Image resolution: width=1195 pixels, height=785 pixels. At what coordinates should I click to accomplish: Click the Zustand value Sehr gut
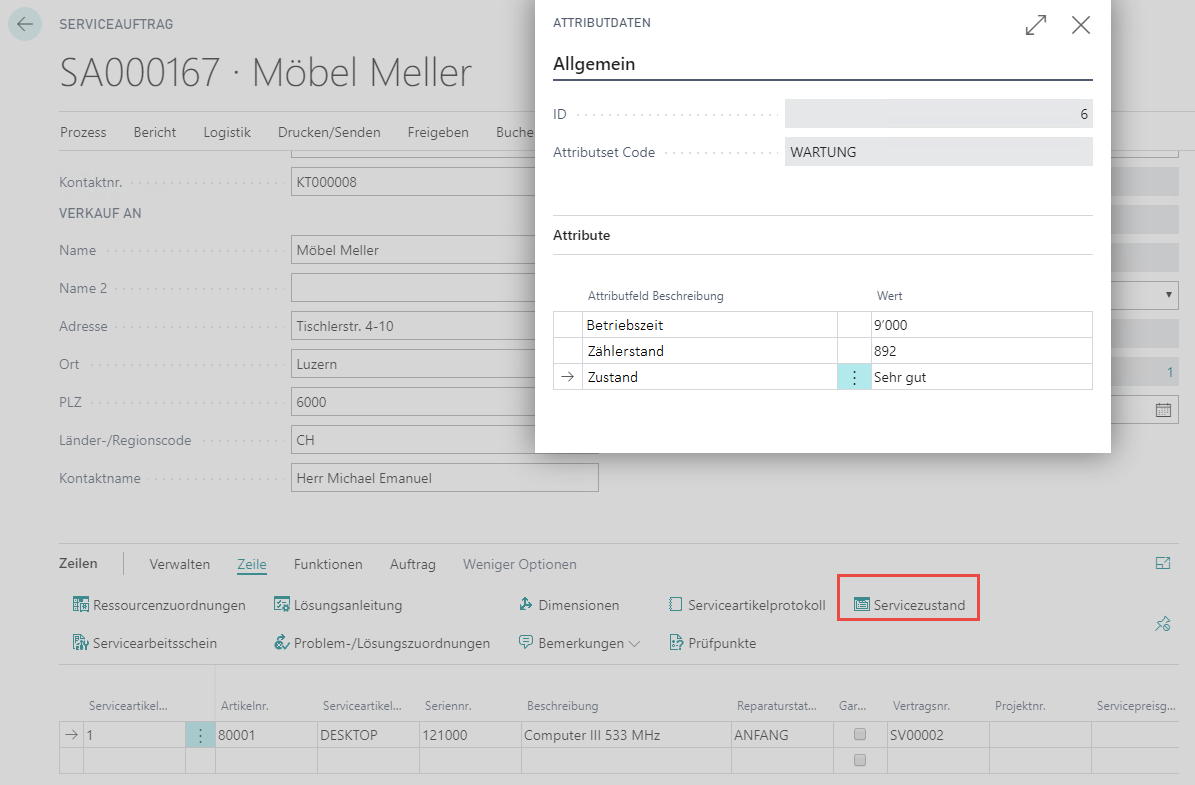[x=981, y=377]
